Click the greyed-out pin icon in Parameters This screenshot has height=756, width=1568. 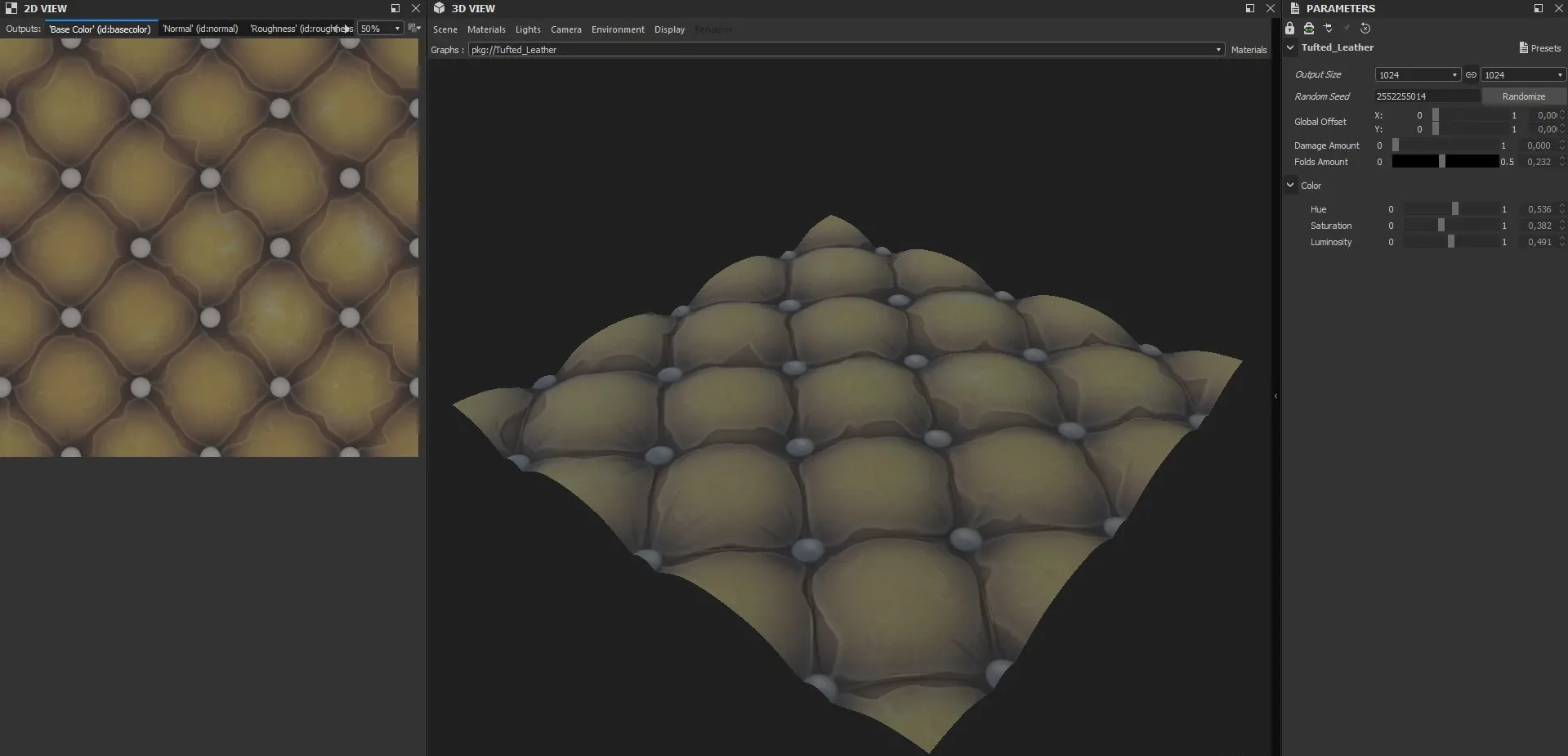(x=1347, y=28)
